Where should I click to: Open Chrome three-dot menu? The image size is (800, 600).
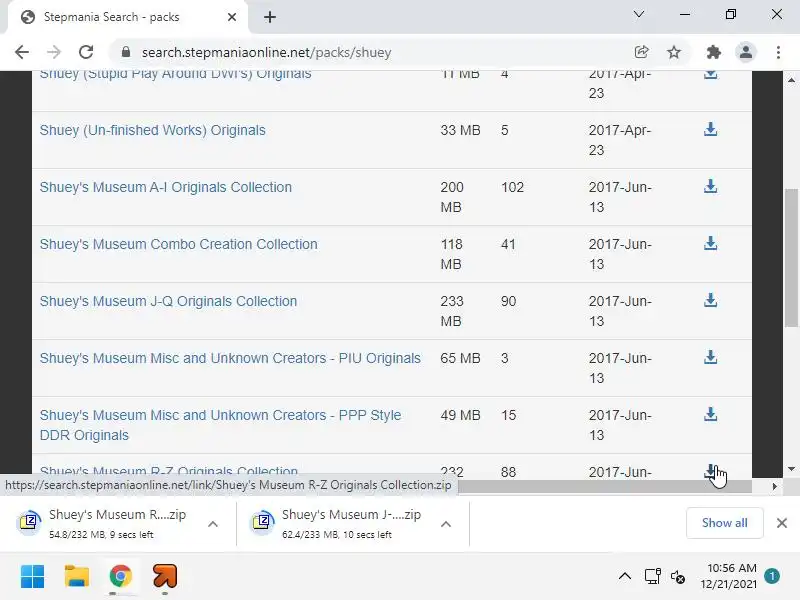pyautogui.click(x=778, y=52)
